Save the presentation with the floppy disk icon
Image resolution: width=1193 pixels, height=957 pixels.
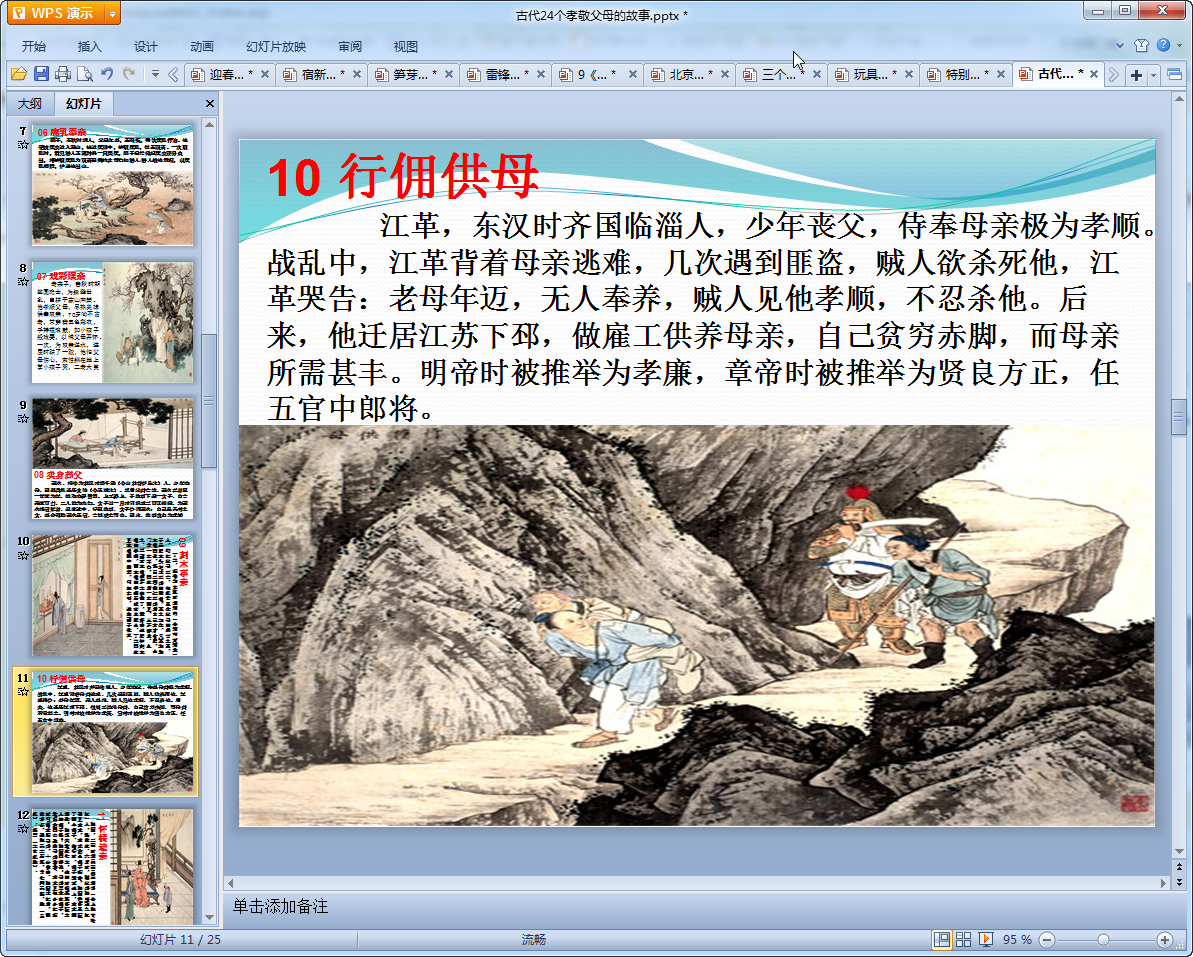tap(41, 74)
